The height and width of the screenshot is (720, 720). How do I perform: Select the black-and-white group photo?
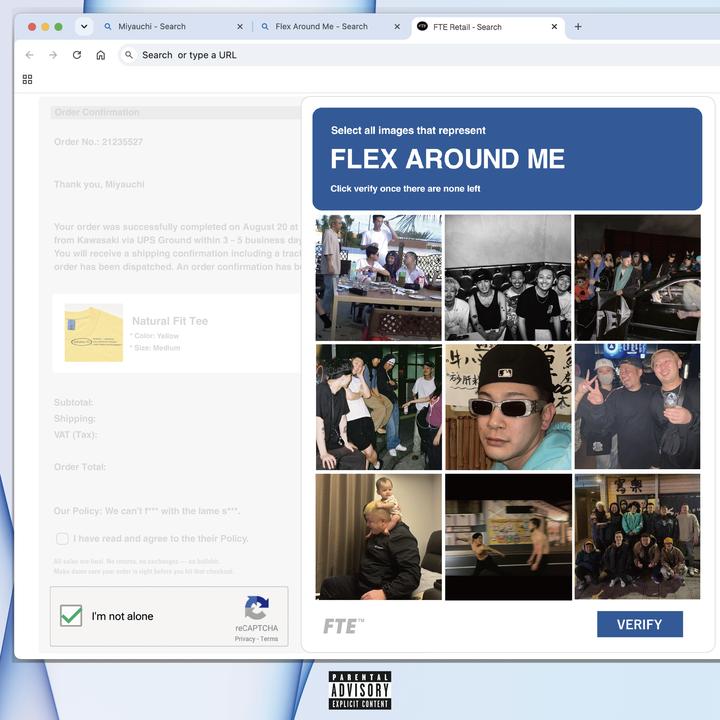508,278
